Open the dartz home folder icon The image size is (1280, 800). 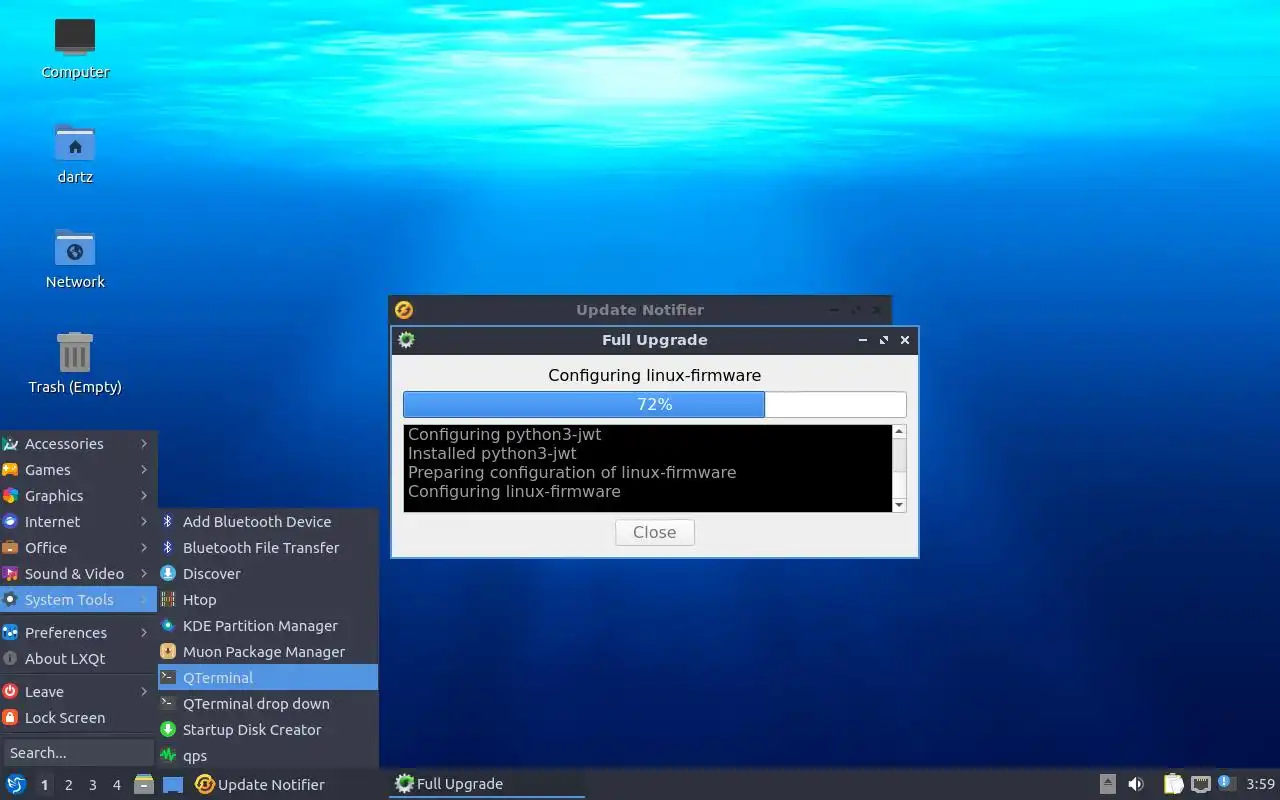point(75,153)
